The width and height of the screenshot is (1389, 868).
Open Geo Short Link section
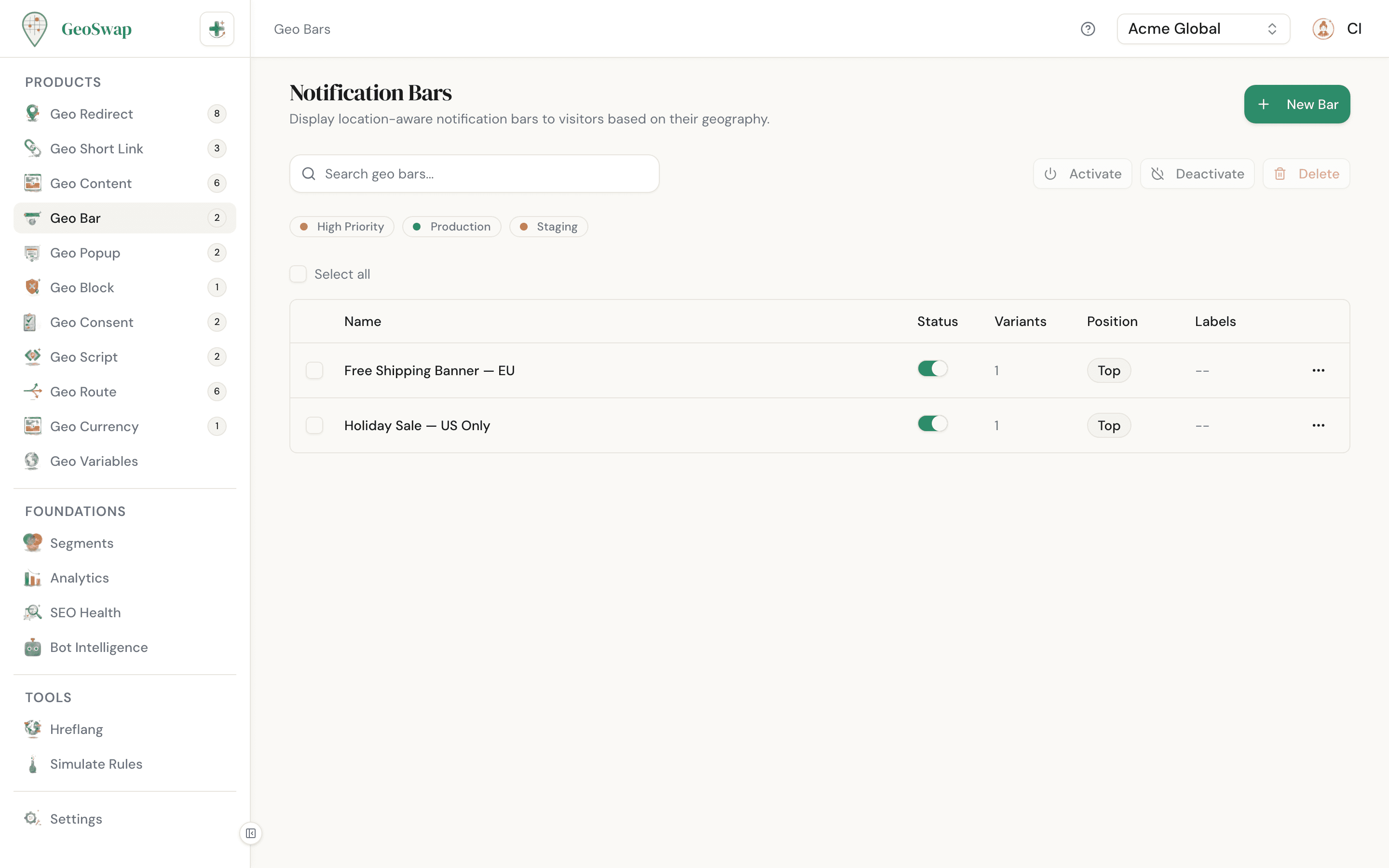pos(96,148)
